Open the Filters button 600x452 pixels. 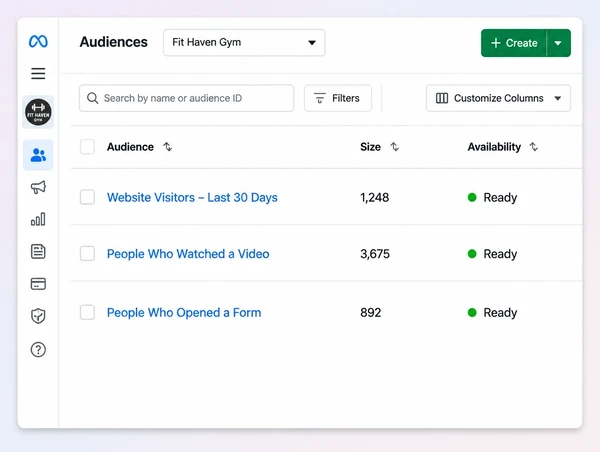click(338, 98)
